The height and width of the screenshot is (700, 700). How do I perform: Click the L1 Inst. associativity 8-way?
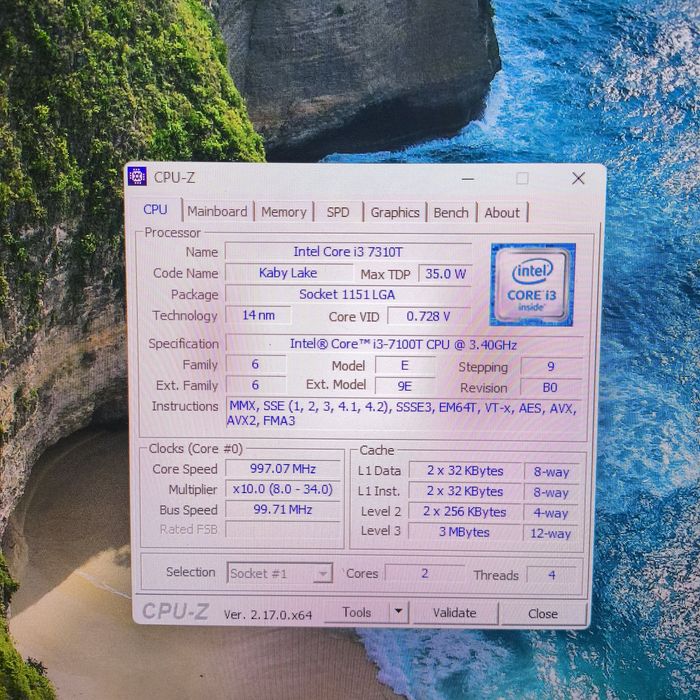(x=551, y=492)
